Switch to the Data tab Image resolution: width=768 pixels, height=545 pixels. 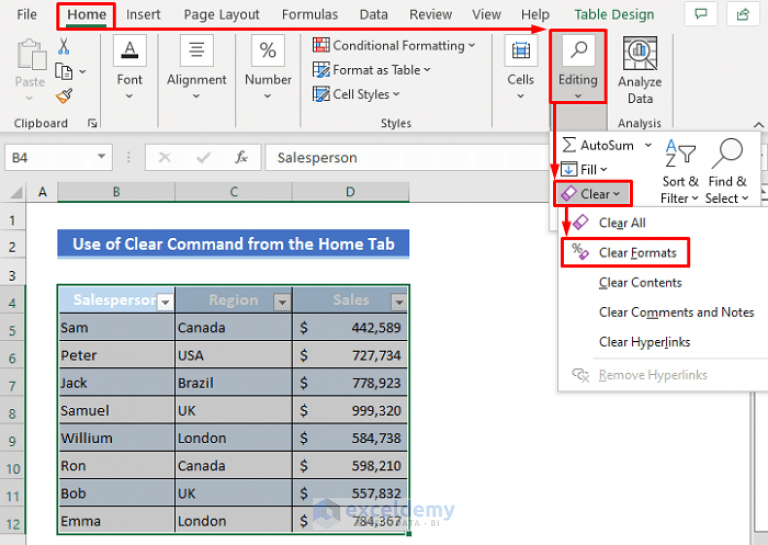tap(373, 15)
